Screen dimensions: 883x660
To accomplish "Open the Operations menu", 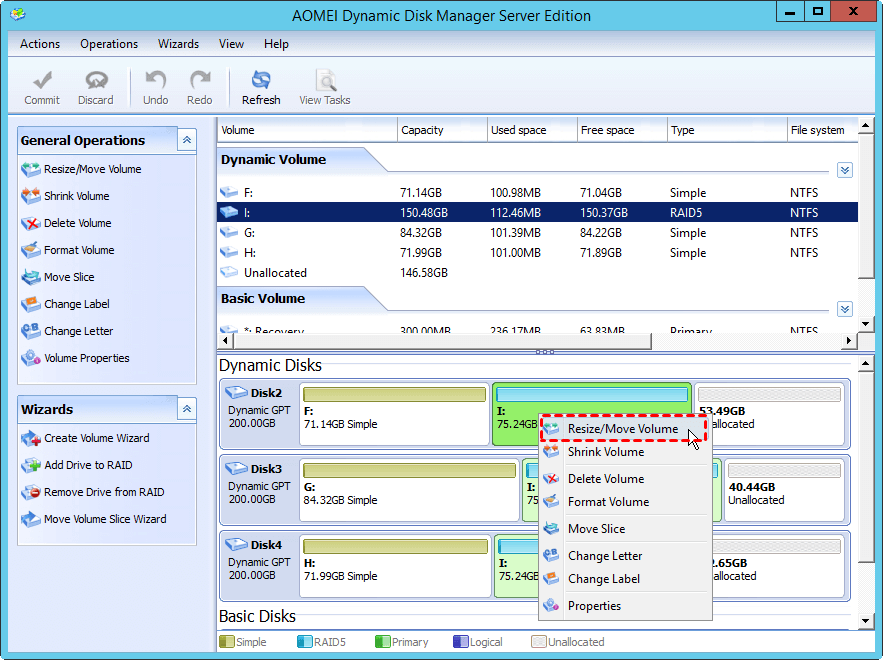I will [109, 44].
